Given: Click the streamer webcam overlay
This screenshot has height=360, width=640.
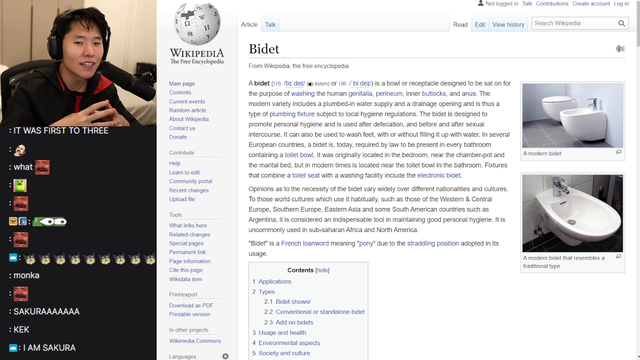Looking at the screenshot, I should (x=78, y=63).
